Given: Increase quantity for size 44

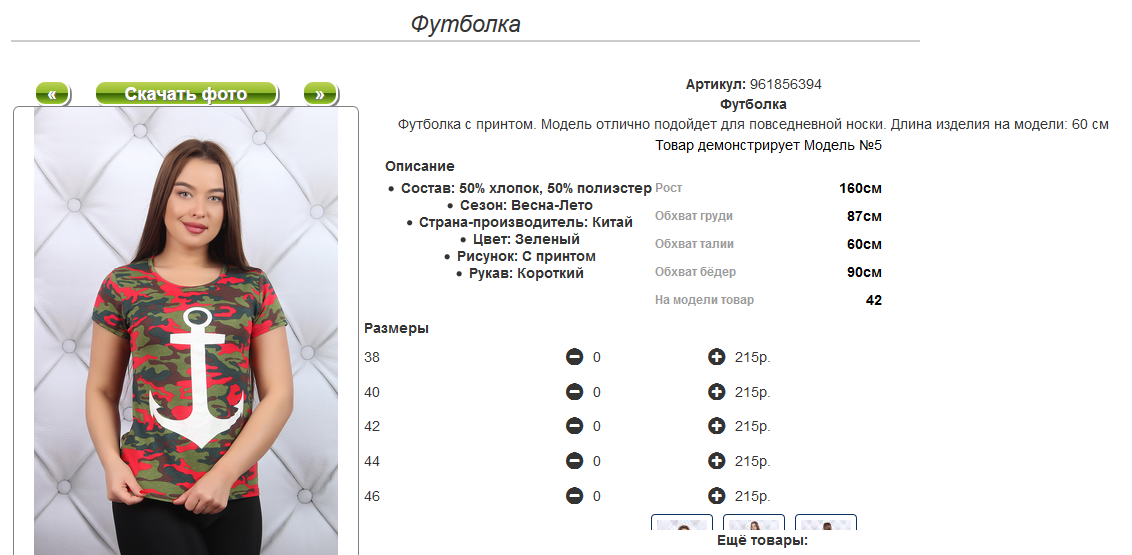Looking at the screenshot, I should click(x=716, y=460).
